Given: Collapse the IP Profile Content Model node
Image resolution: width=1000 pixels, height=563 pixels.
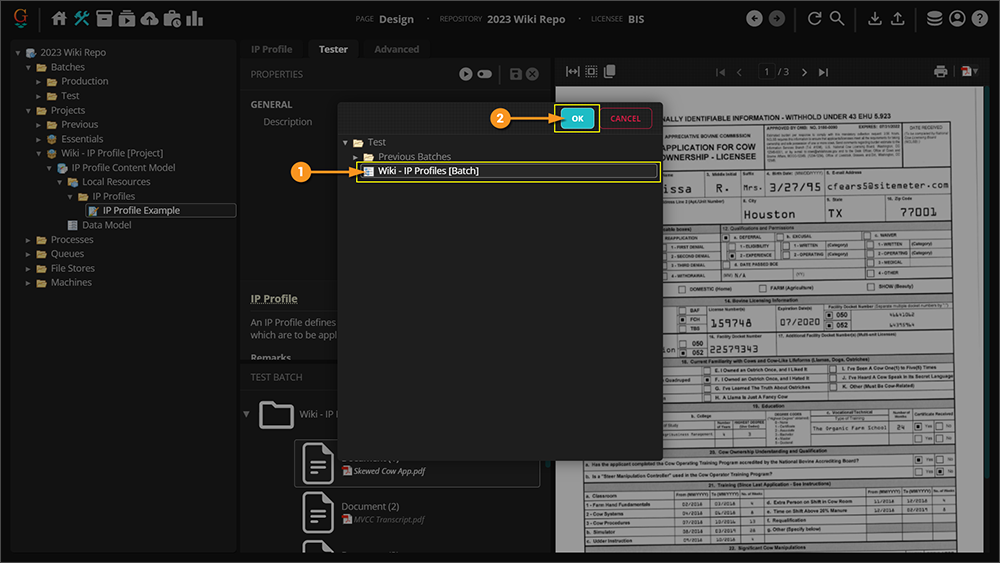Looking at the screenshot, I should pyautogui.click(x=49, y=168).
